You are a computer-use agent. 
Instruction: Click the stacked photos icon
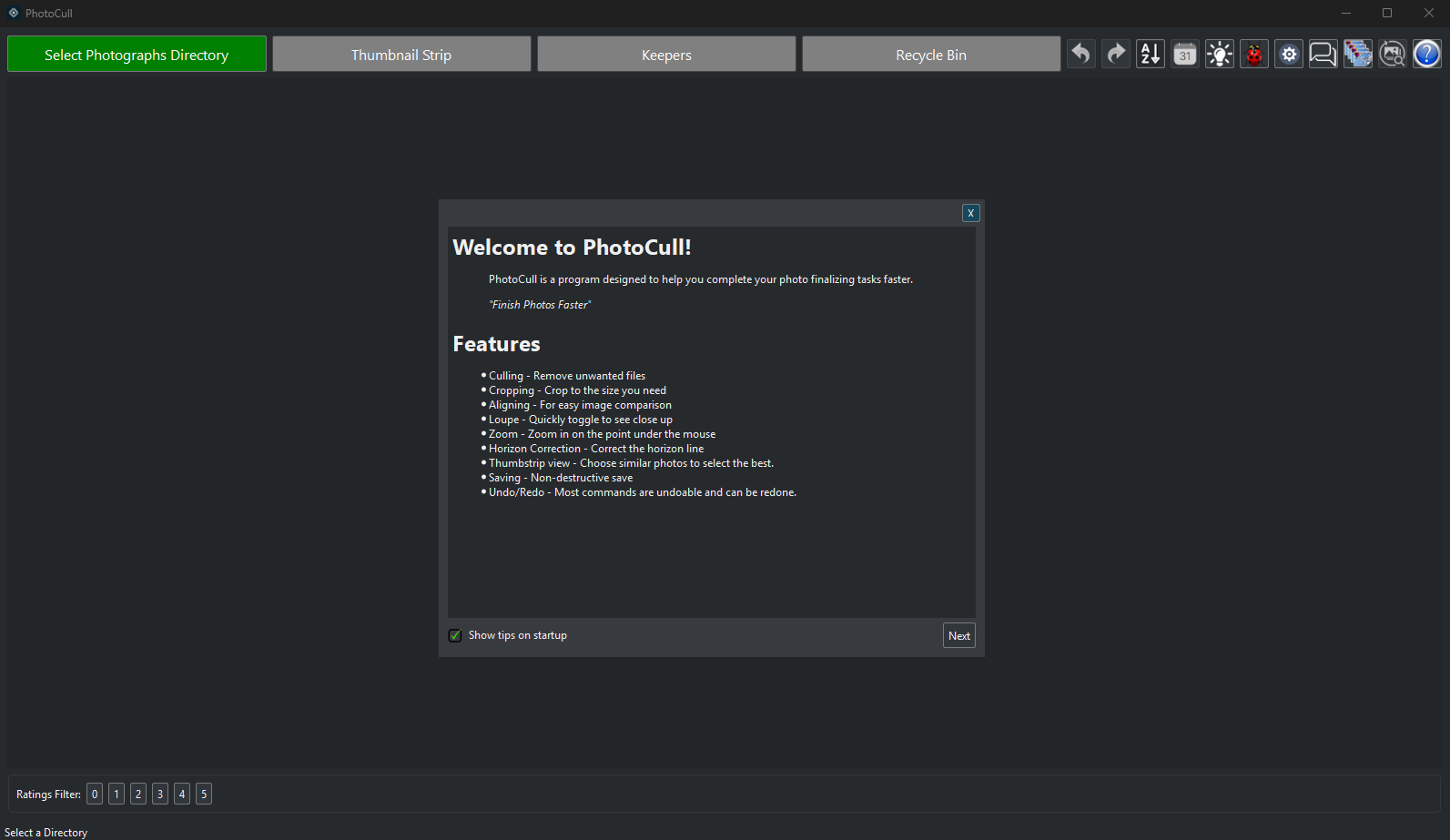[1358, 55]
